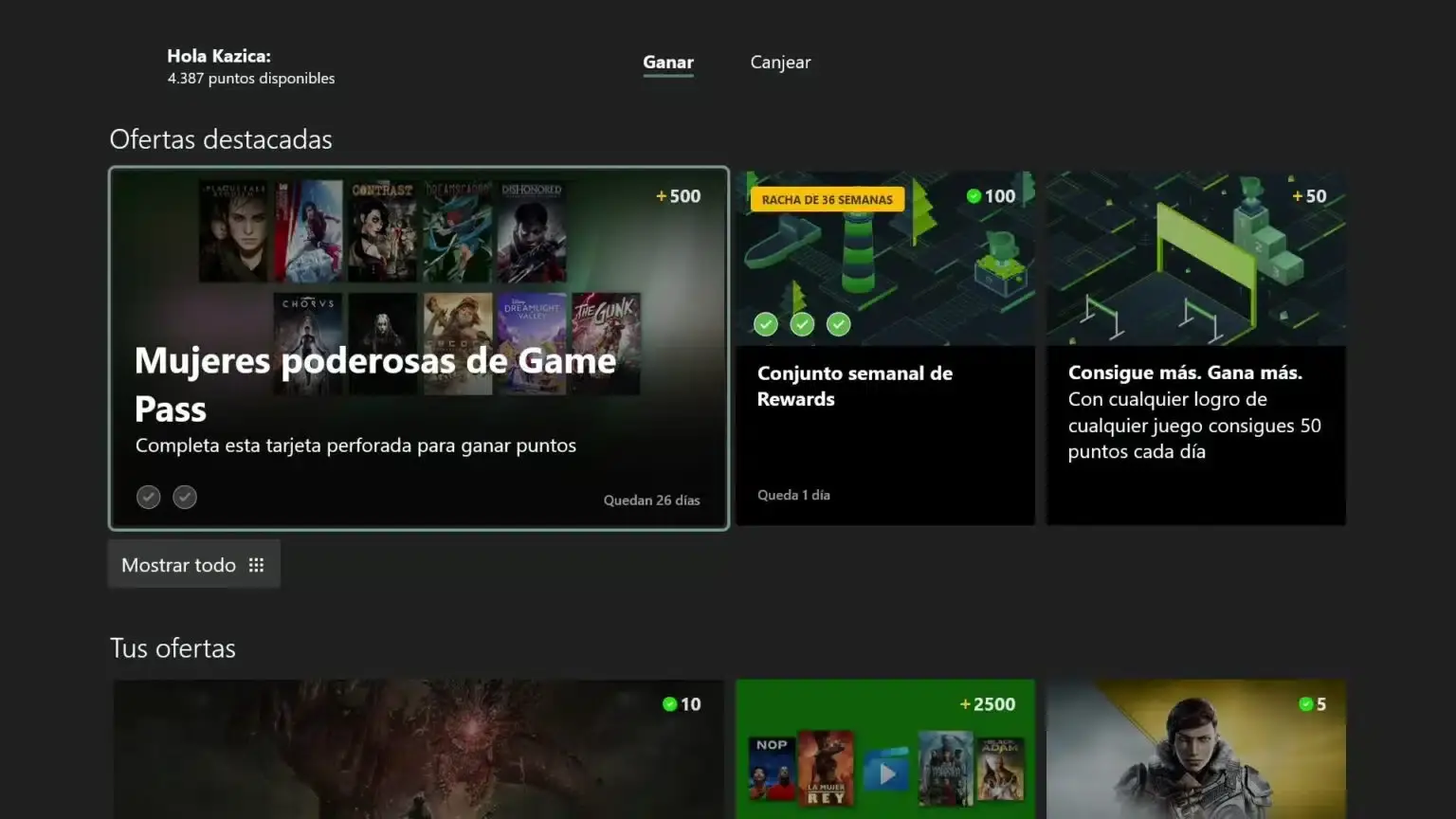Click Ofertas destacadas heading
Viewport: 1456px width, 819px height.
click(x=221, y=139)
